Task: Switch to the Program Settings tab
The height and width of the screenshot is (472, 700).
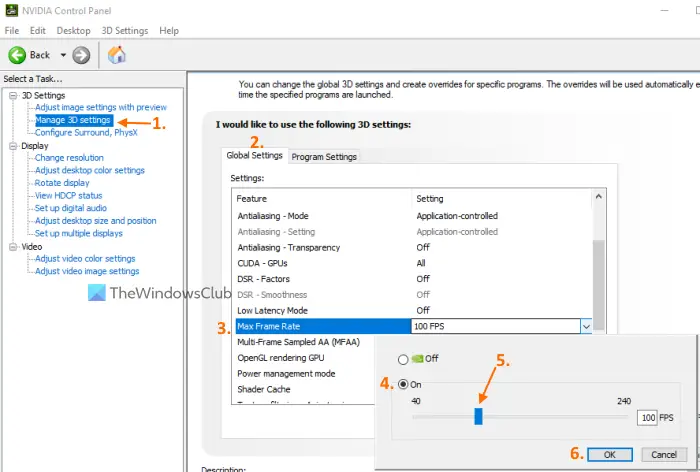Action: 324,157
